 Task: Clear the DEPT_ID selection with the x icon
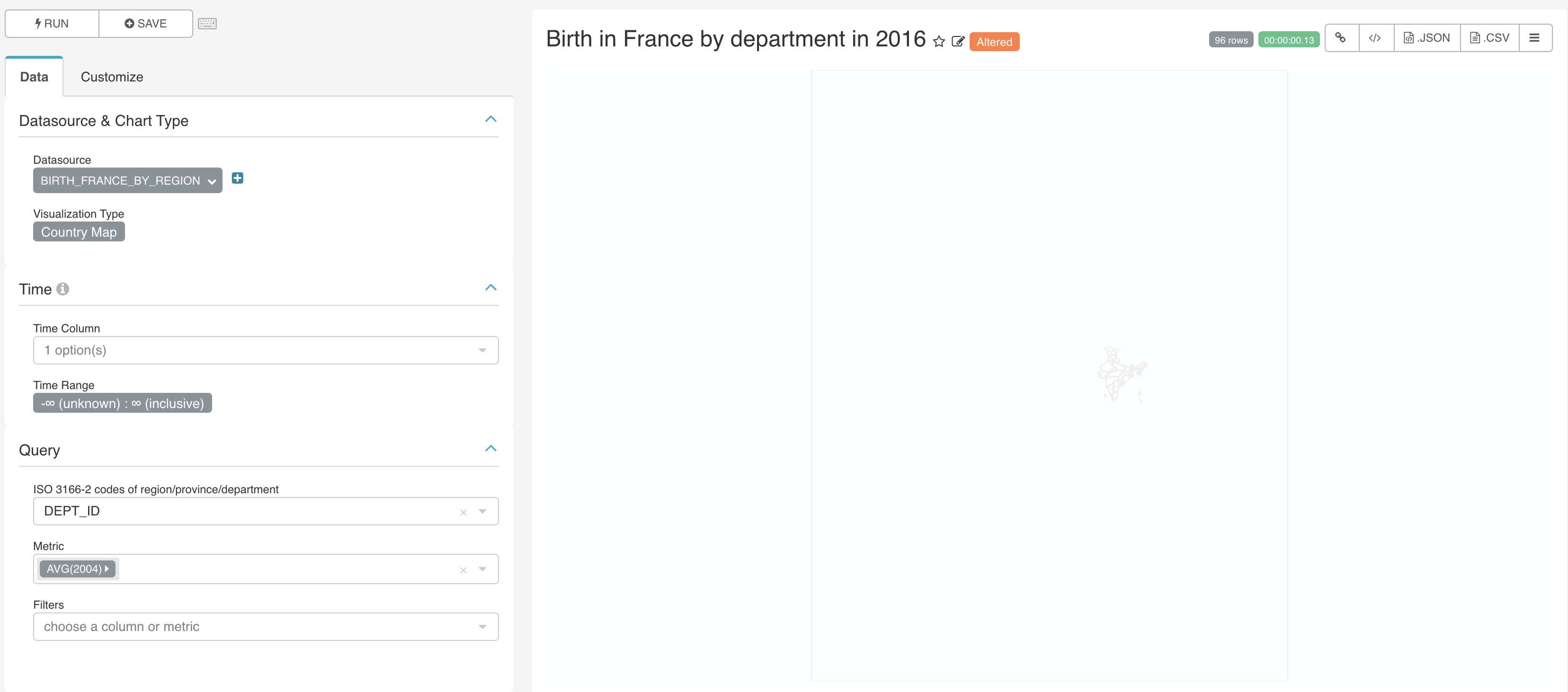[x=463, y=512]
